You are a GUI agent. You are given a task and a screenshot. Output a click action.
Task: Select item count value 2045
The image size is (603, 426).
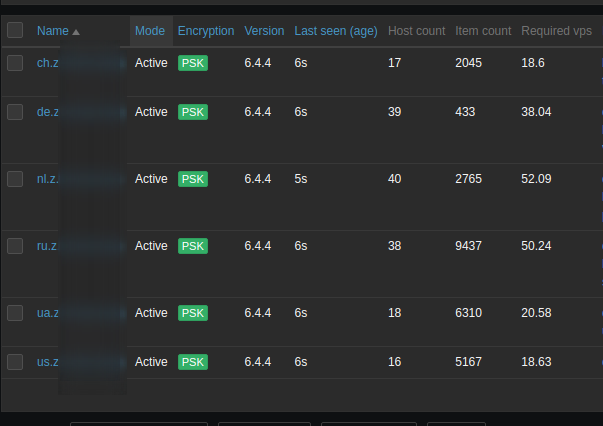coord(468,63)
